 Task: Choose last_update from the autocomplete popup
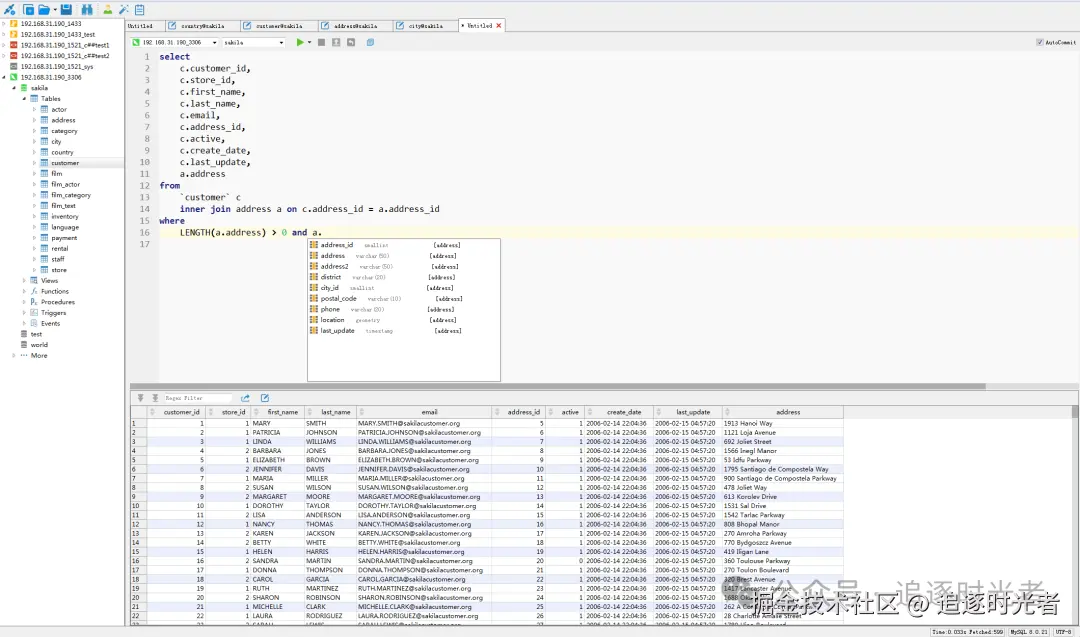point(404,331)
